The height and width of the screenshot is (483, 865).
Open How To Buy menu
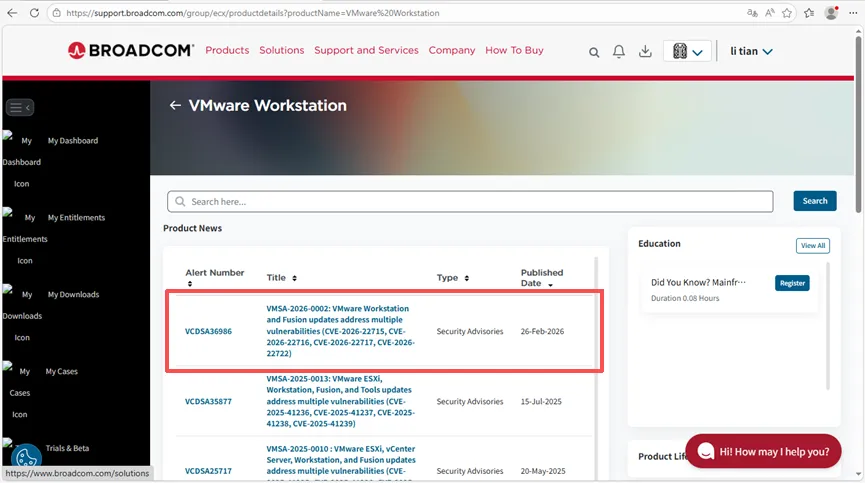pos(514,50)
